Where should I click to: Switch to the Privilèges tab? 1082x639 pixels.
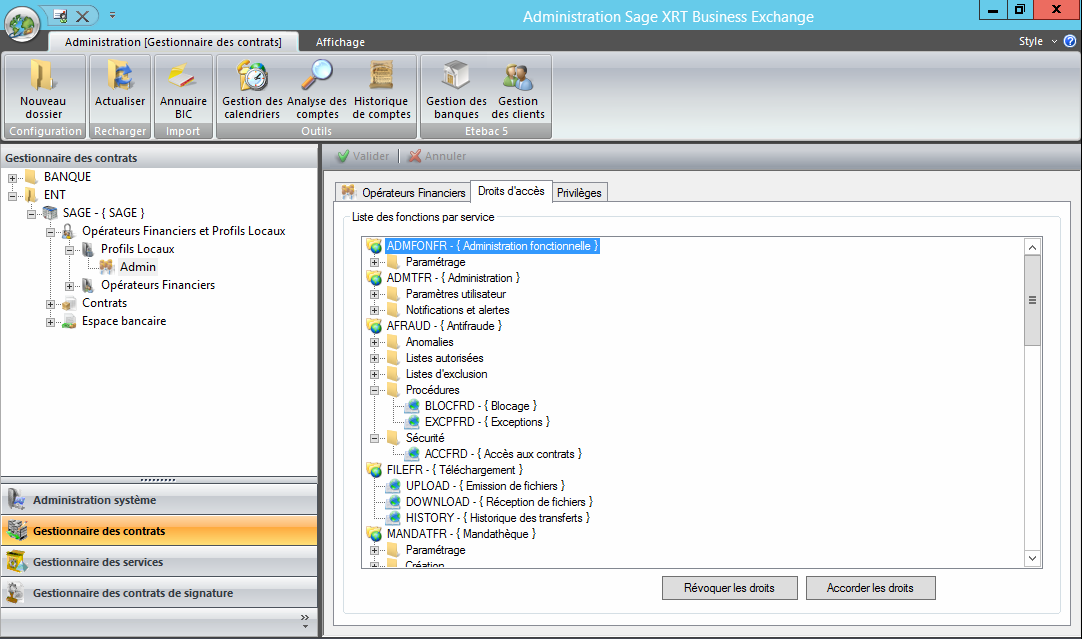tap(580, 192)
